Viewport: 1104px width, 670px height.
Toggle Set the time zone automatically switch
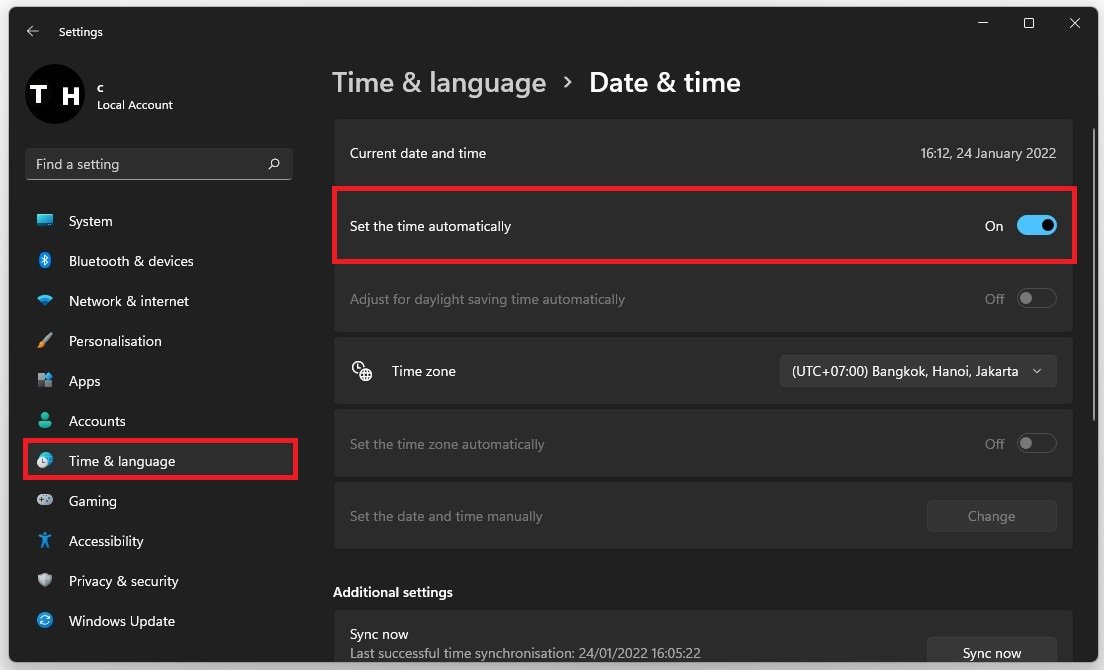[1036, 444]
